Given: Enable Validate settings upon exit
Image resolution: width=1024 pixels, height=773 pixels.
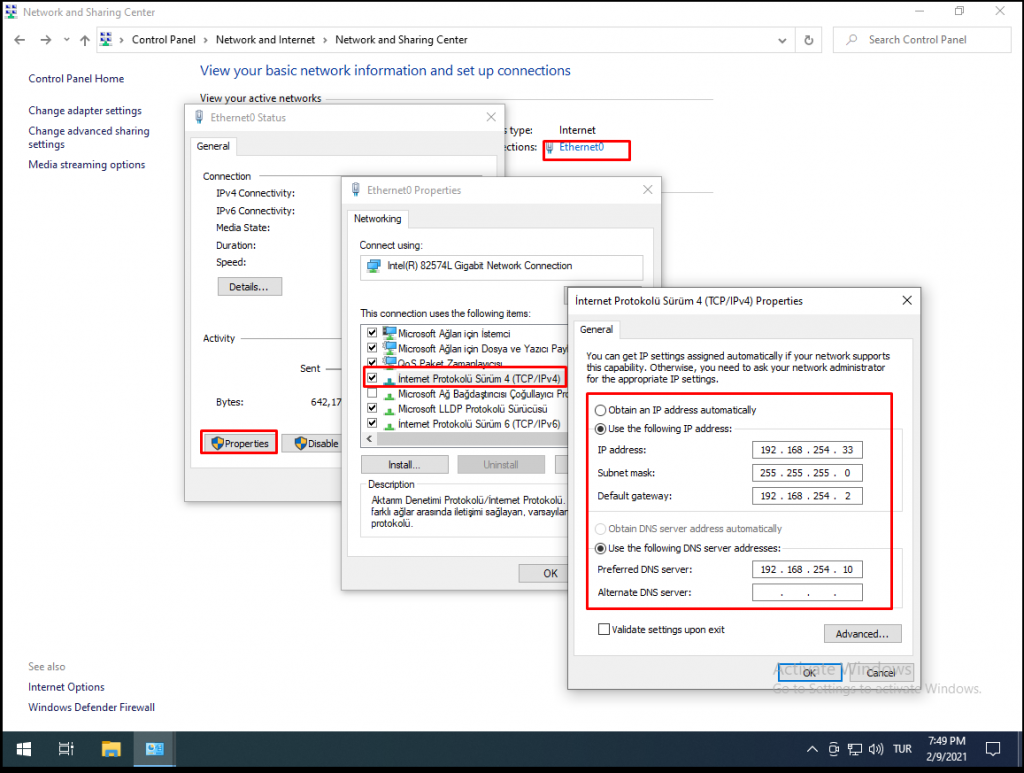Looking at the screenshot, I should pos(602,630).
